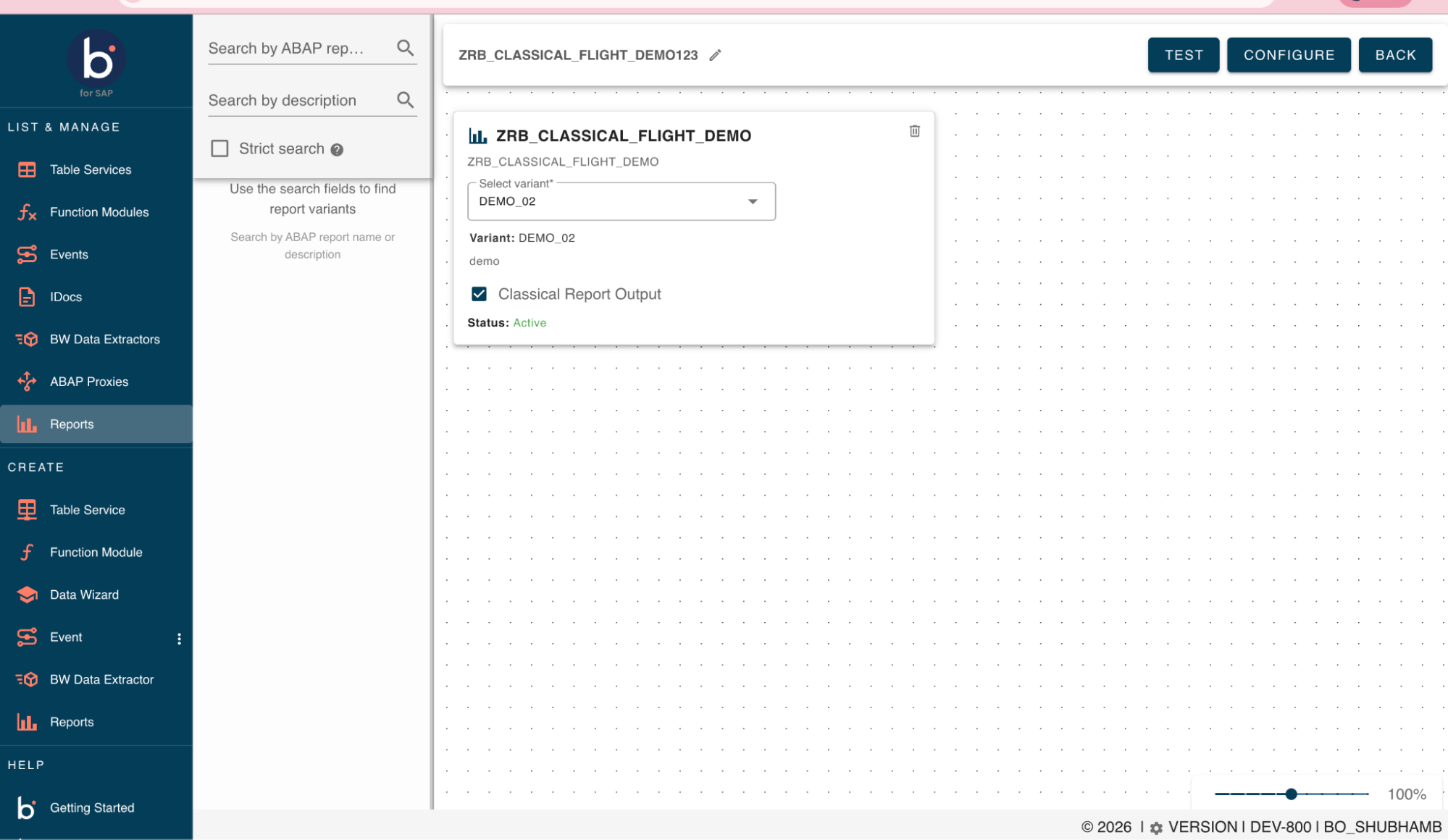This screenshot has width=1448, height=840.
Task: Open the Event three-dot options menu
Action: [179, 638]
